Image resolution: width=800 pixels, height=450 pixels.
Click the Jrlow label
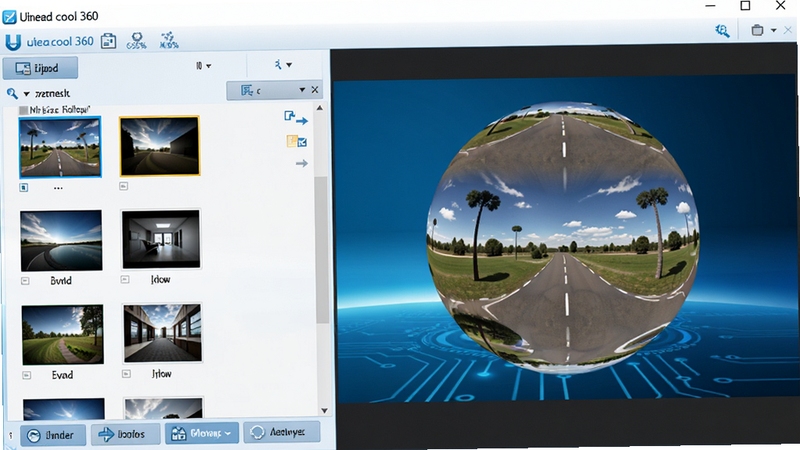[161, 374]
